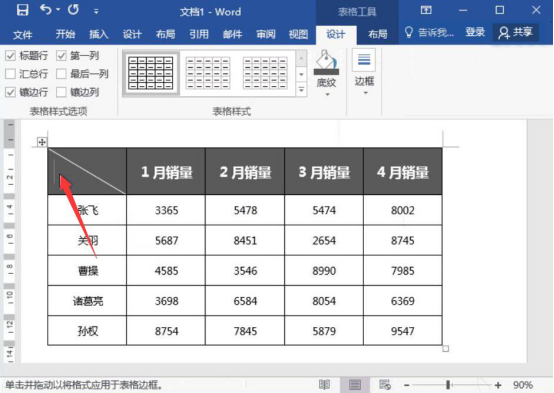Enable the 镶边列 banded columns checkbox
The width and height of the screenshot is (554, 393).
(x=61, y=92)
